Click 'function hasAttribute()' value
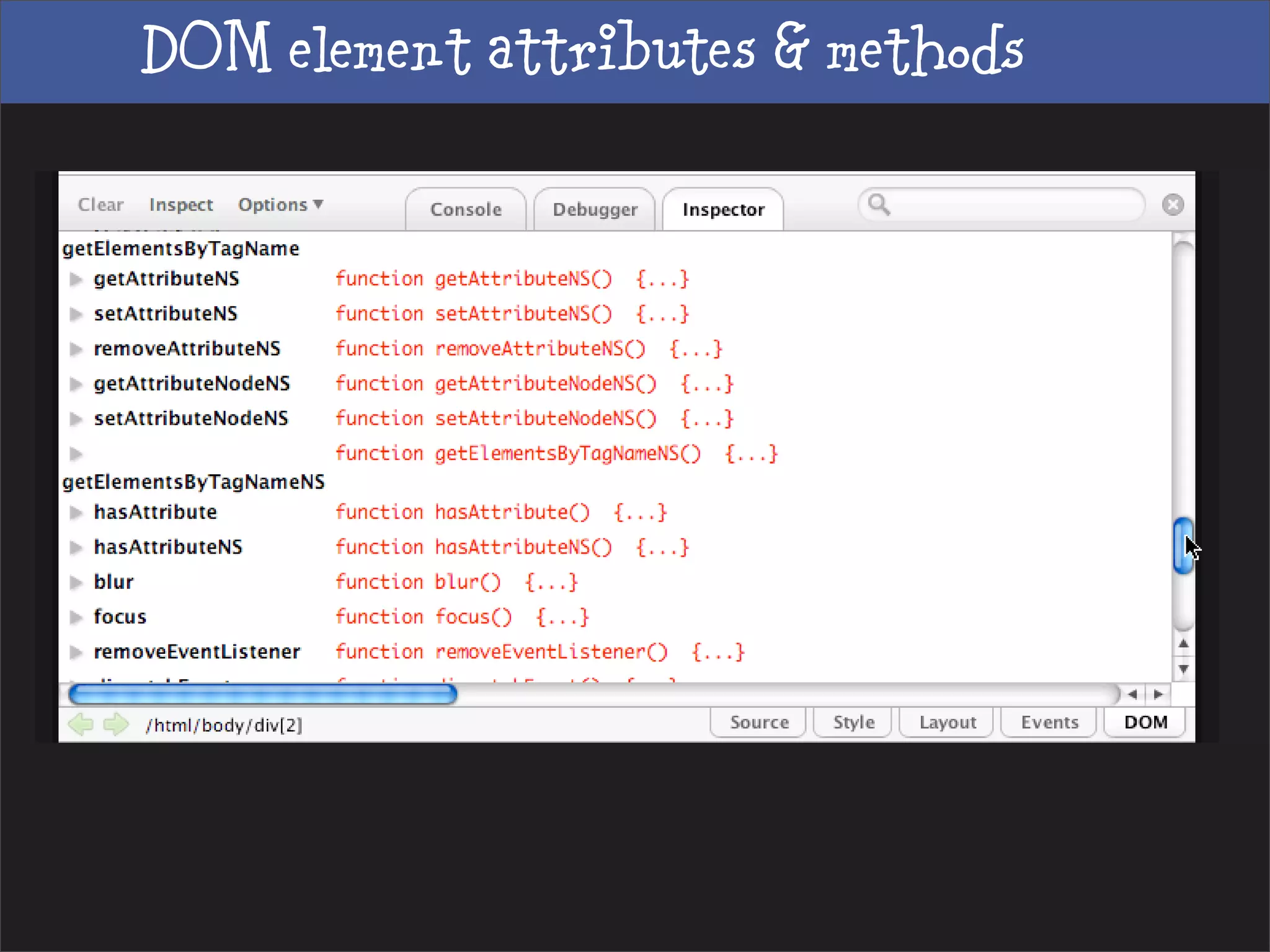 click(x=501, y=513)
